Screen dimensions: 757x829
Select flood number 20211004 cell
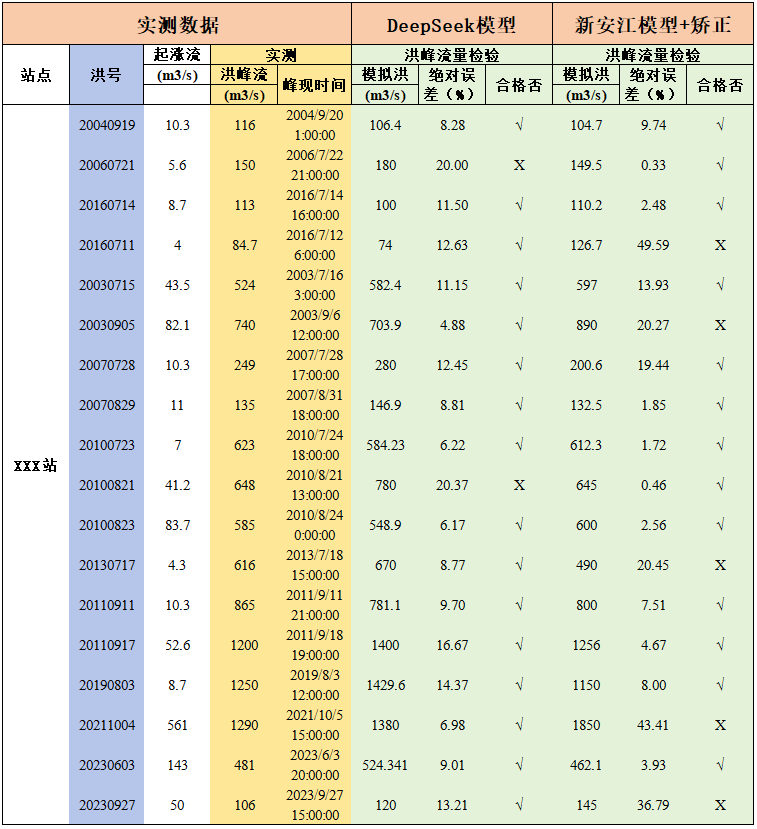(x=107, y=725)
